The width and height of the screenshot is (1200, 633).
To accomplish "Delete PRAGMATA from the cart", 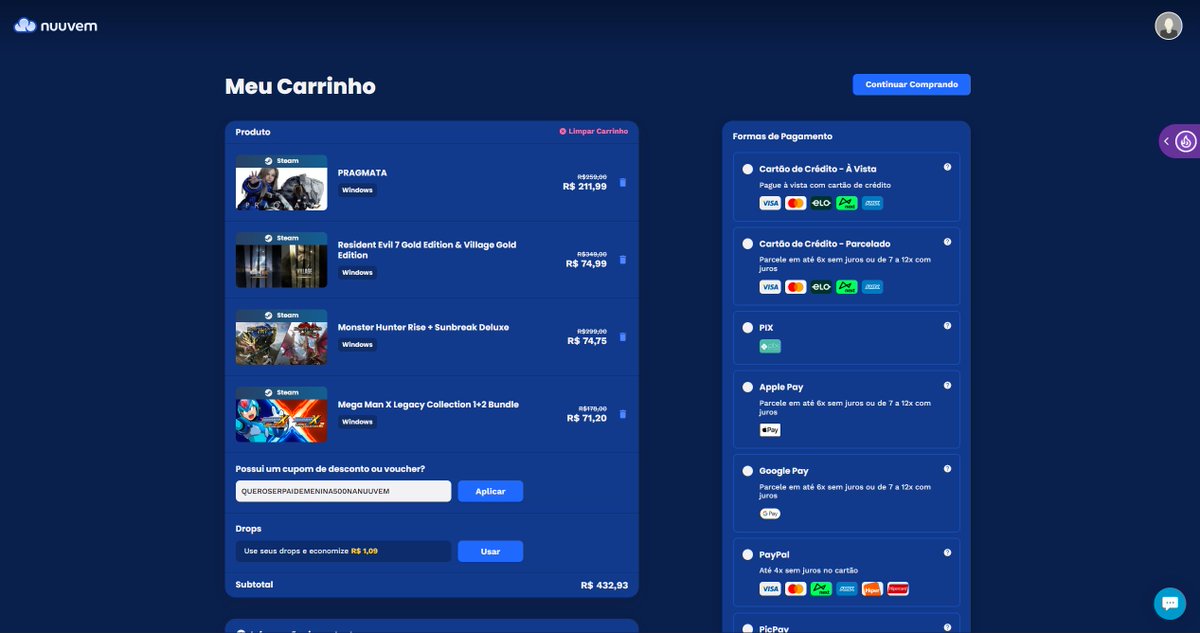I will pos(623,182).
